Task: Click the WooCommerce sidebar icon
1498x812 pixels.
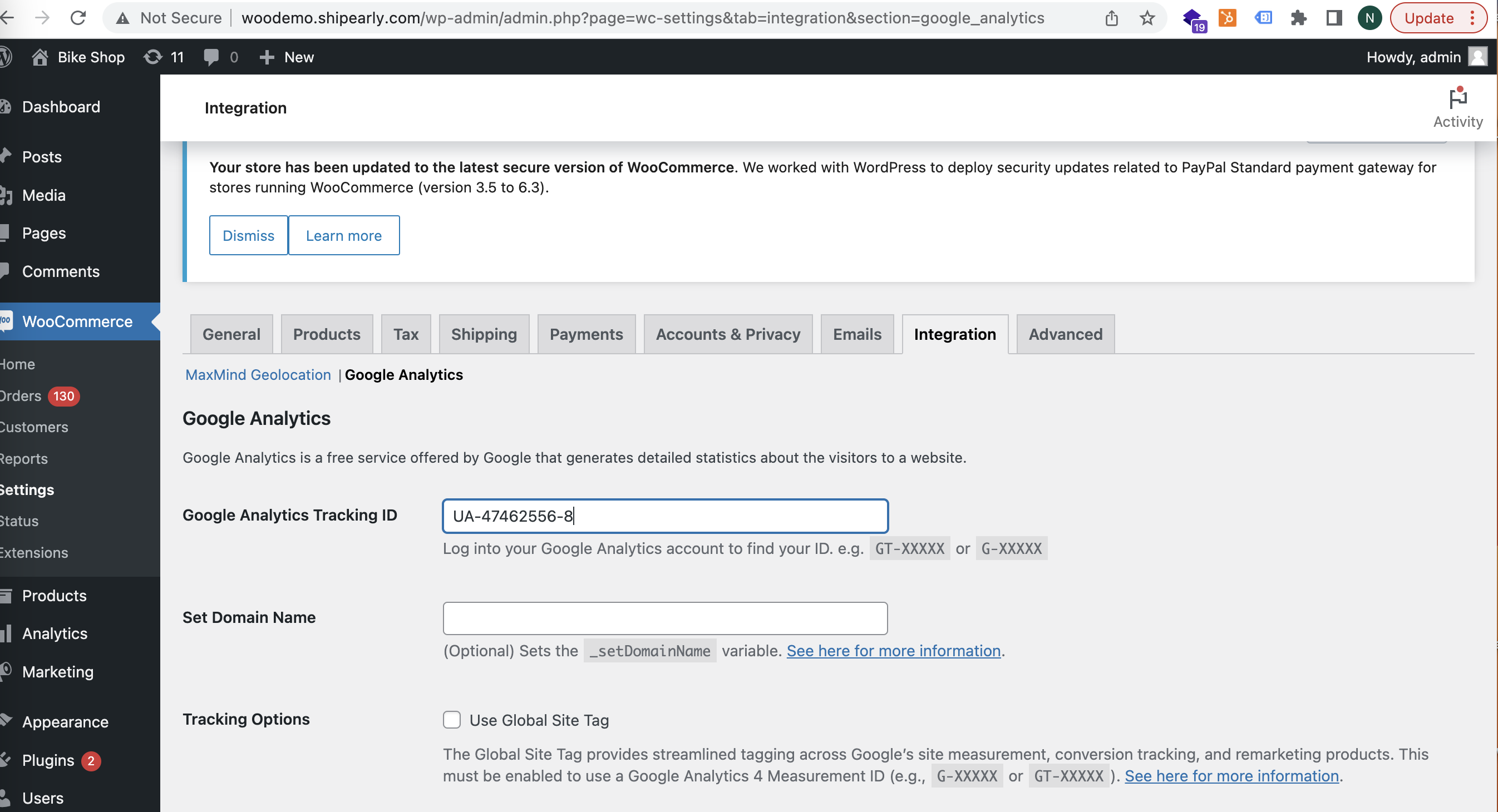Action: [x=8, y=321]
